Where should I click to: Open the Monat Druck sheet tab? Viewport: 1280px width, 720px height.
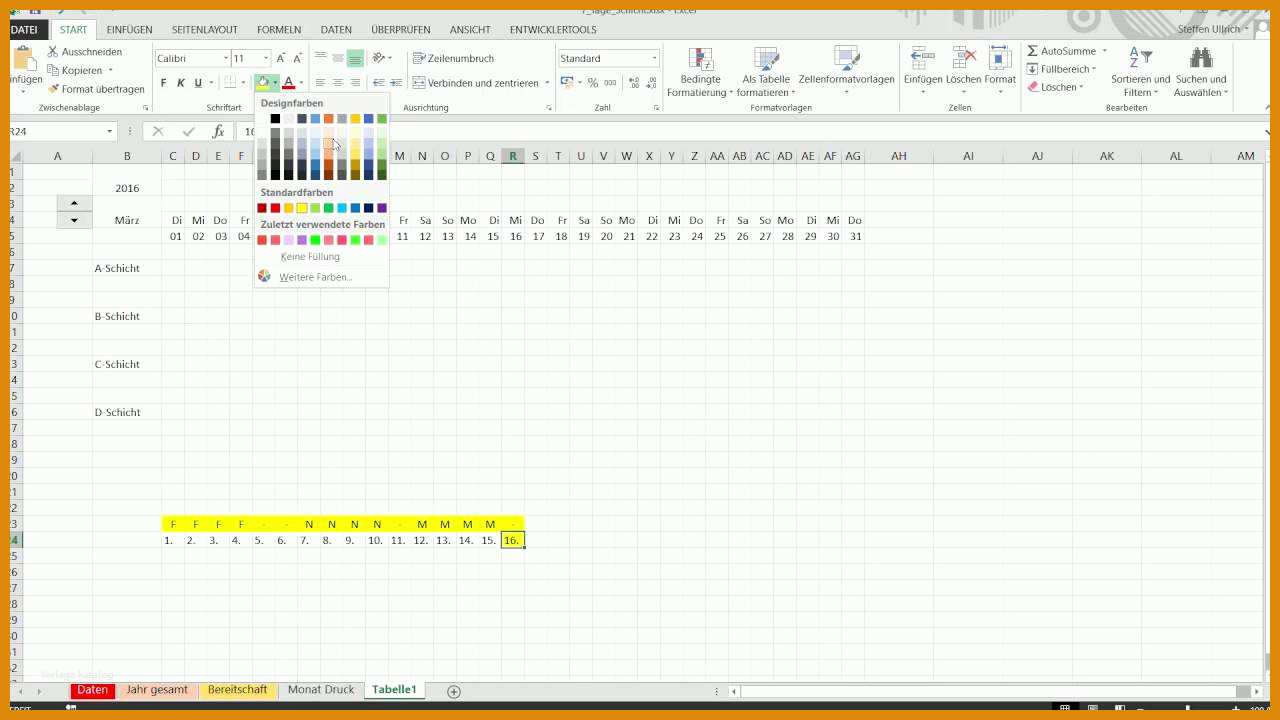(x=321, y=690)
